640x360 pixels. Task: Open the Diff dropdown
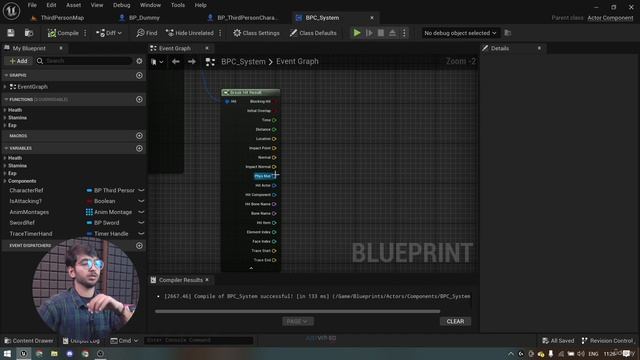pos(109,33)
